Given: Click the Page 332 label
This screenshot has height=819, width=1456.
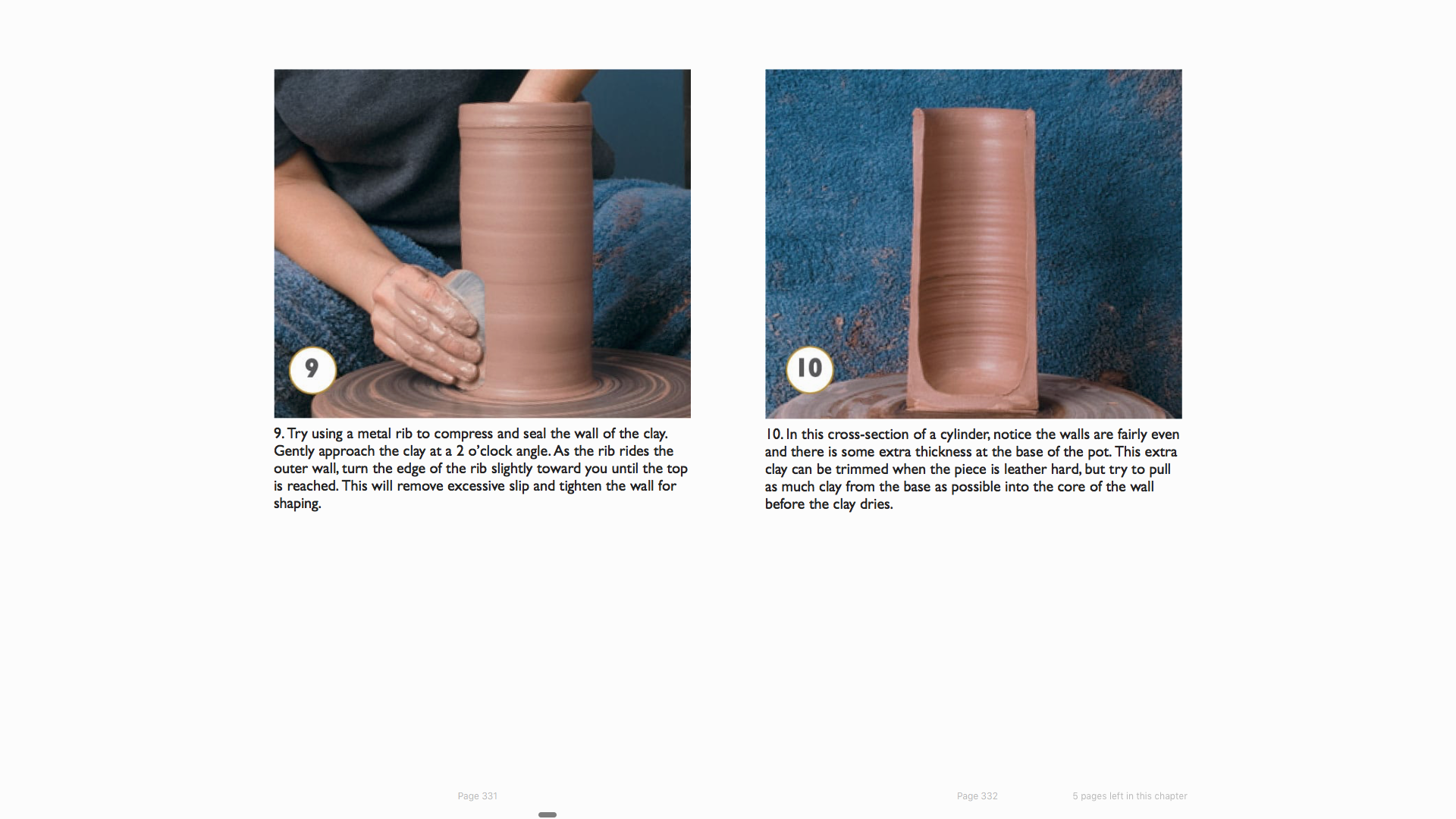Looking at the screenshot, I should (977, 796).
